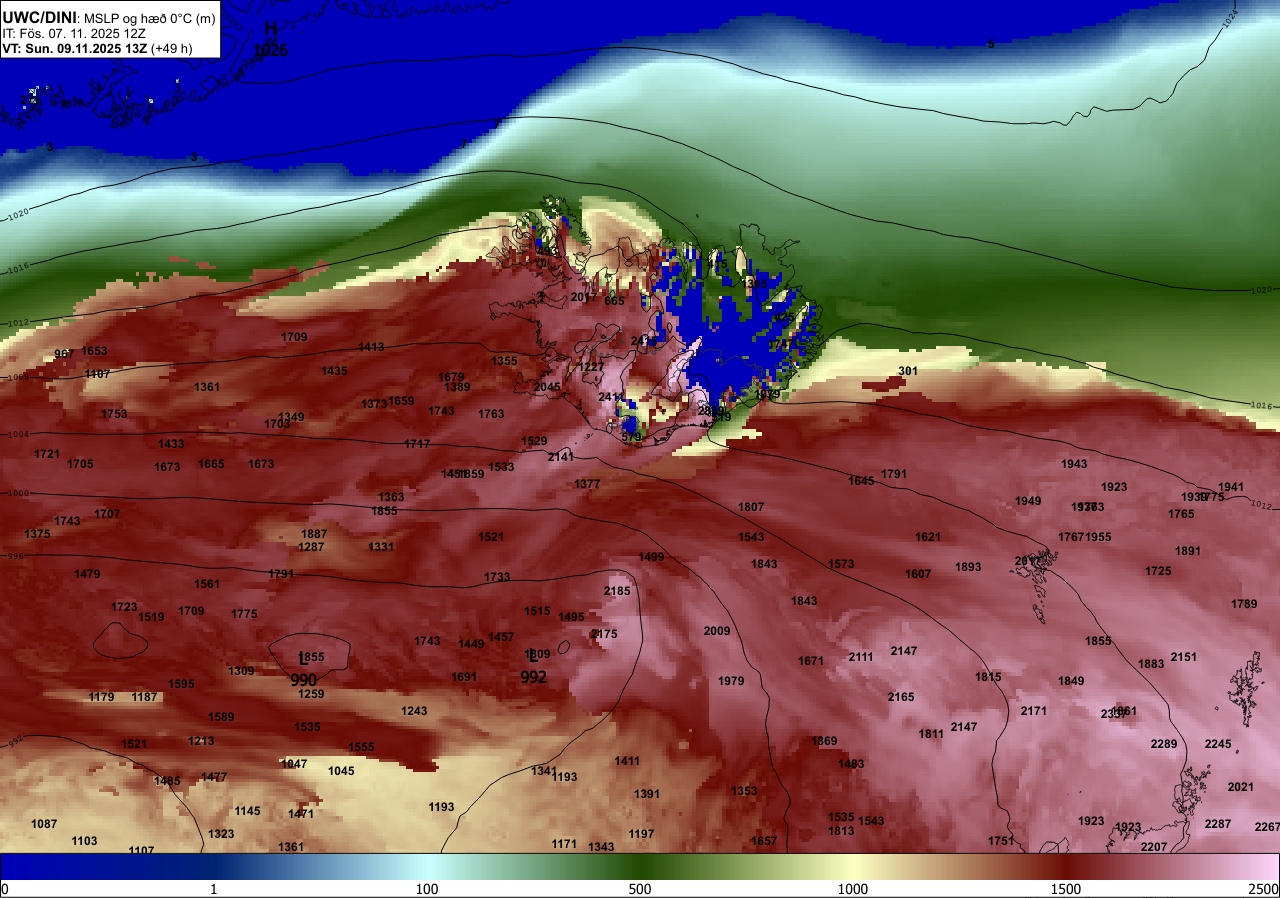The width and height of the screenshot is (1280, 898).
Task: Click the 2500 tick label on the color scale
Action: (1264, 889)
